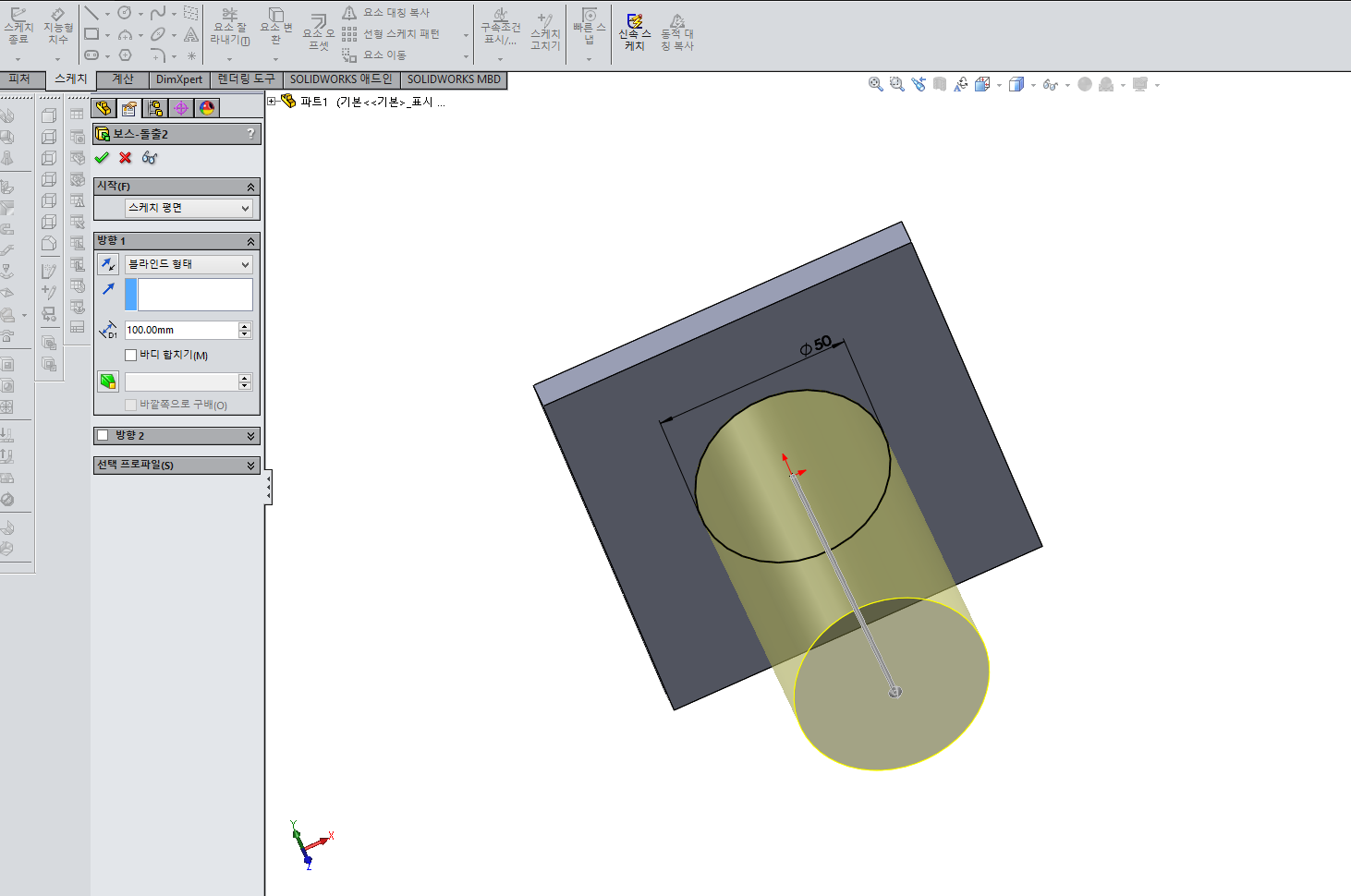This screenshot has width=1351, height=896.
Task: Expand the 파트1 flyout tree node
Action: [272, 102]
